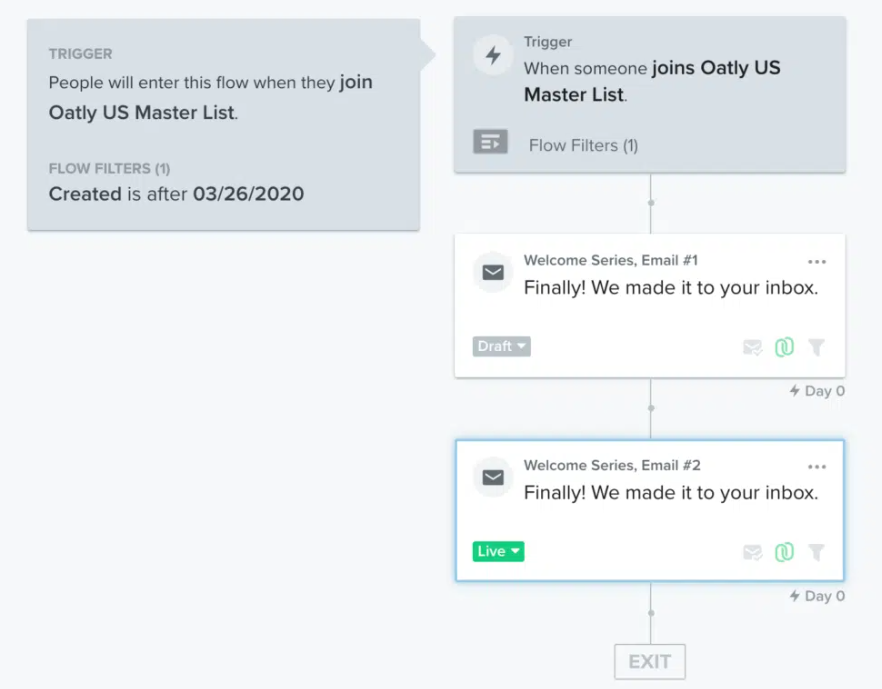Open the three-dot menu on Email #2

click(817, 466)
